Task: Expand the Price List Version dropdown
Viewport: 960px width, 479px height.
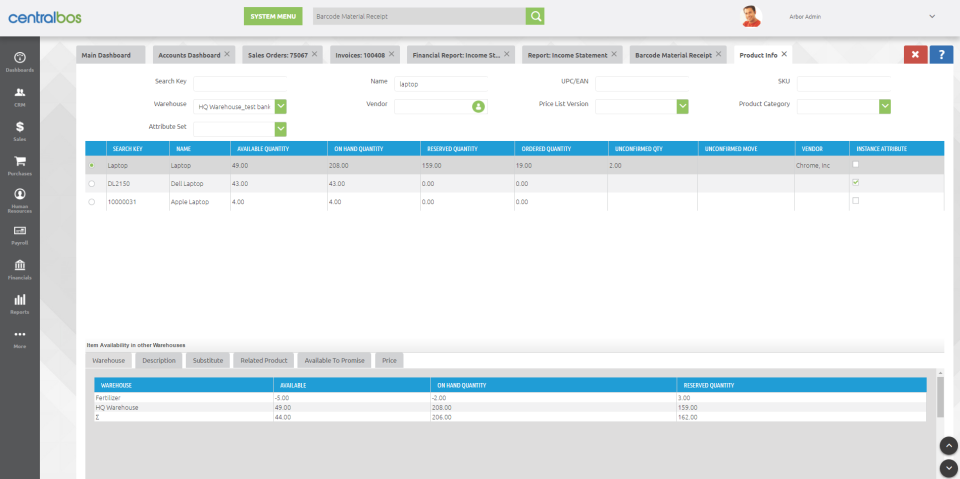Action: (x=683, y=107)
